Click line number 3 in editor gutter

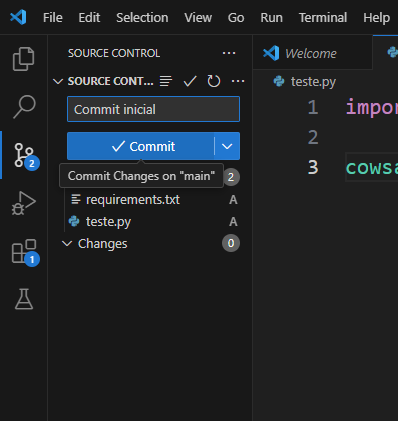(313, 167)
